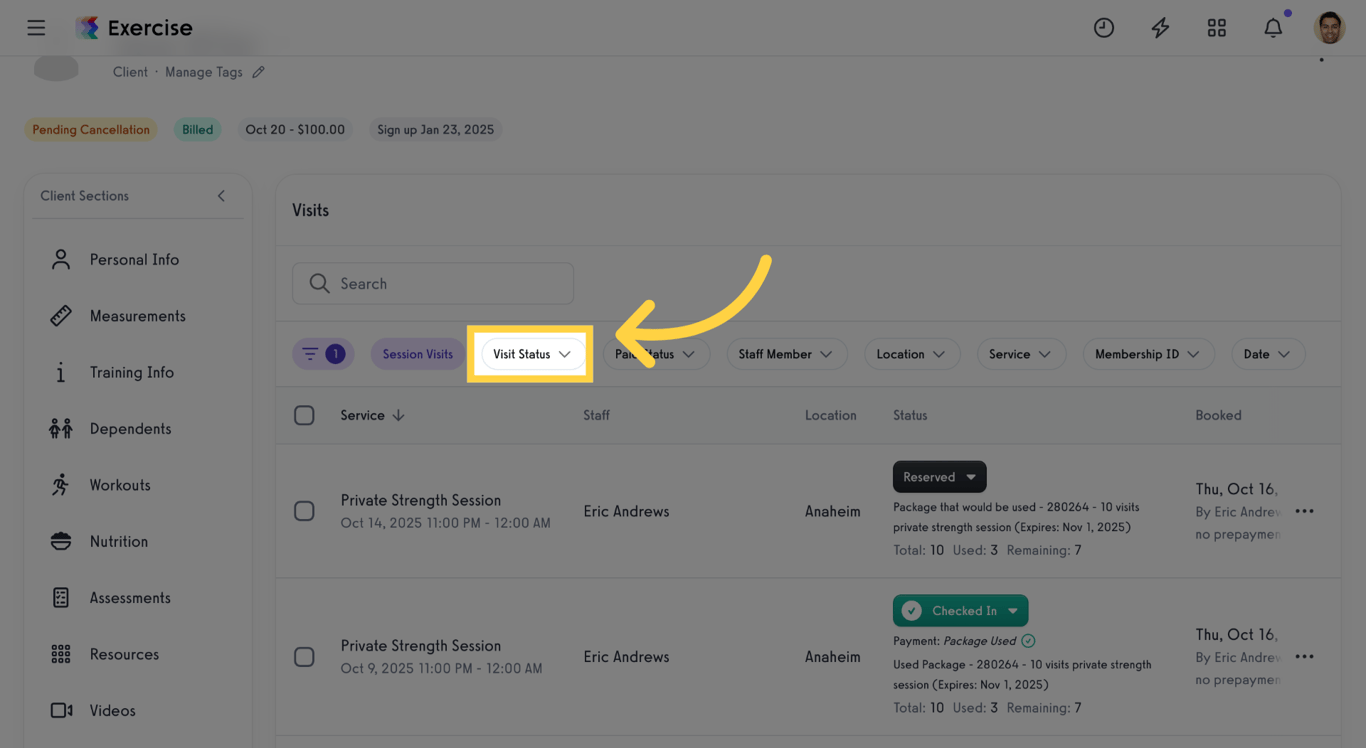Image resolution: width=1366 pixels, height=748 pixels.
Task: Check the select-all visits checkbox
Action: [304, 415]
